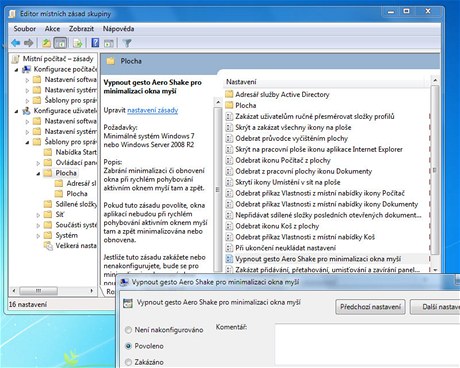Toggle the show/hide console tree toolbar icon

tap(60, 43)
